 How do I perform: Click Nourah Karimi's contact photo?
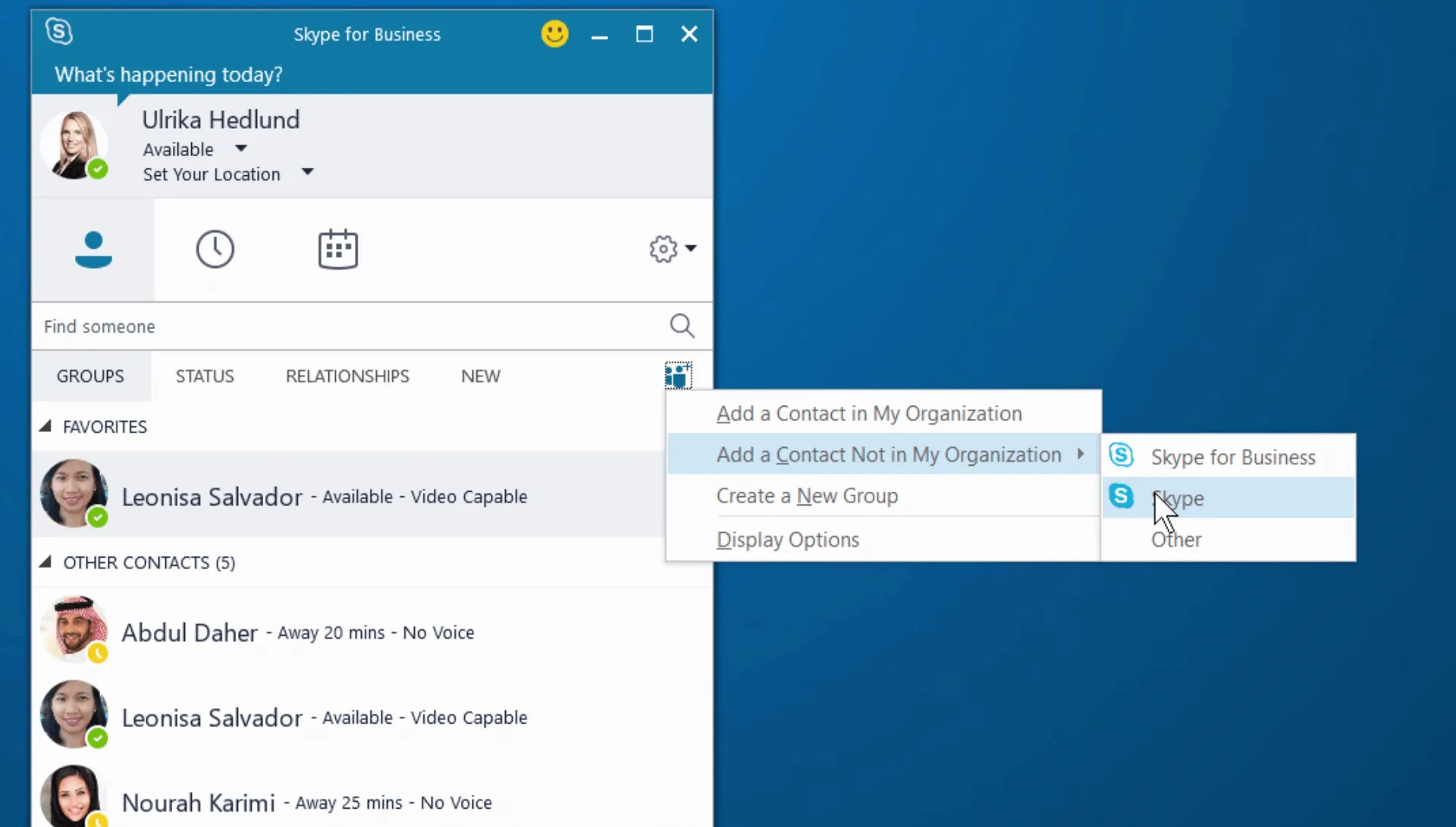click(74, 796)
